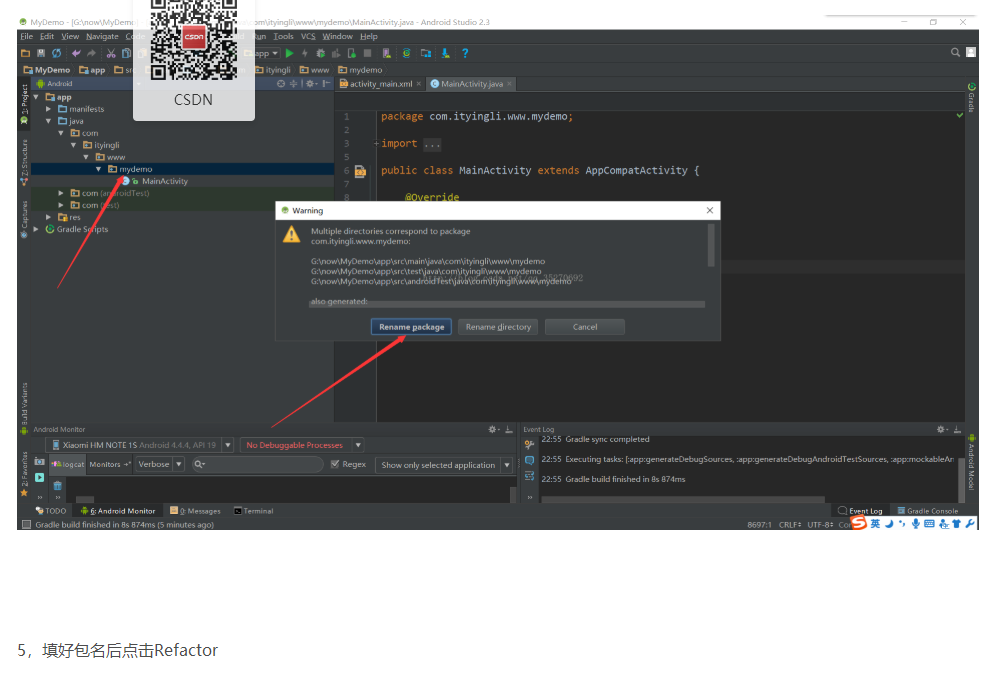The width and height of the screenshot is (998, 700).
Task: Open the app run configuration dropdown
Action: (262, 53)
